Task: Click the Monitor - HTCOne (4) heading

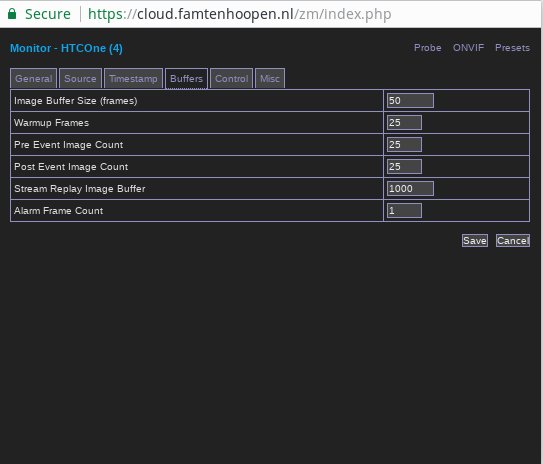Action: coord(66,48)
